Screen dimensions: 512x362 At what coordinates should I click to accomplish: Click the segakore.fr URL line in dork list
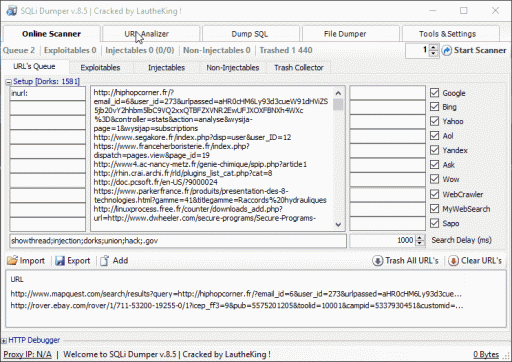[192, 137]
